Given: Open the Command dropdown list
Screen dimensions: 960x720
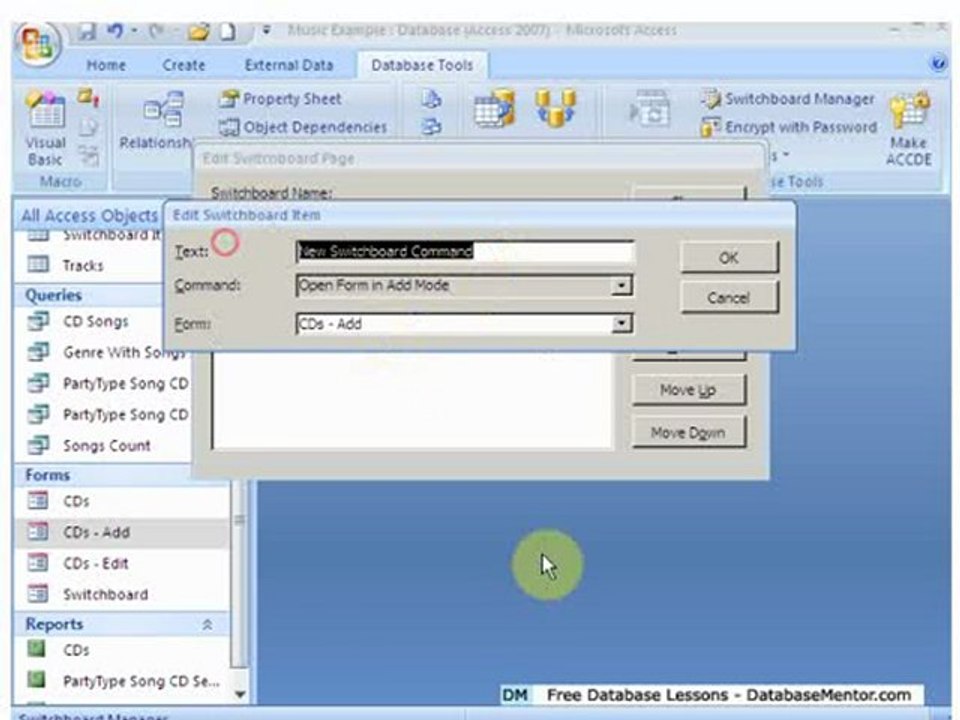Looking at the screenshot, I should [621, 285].
